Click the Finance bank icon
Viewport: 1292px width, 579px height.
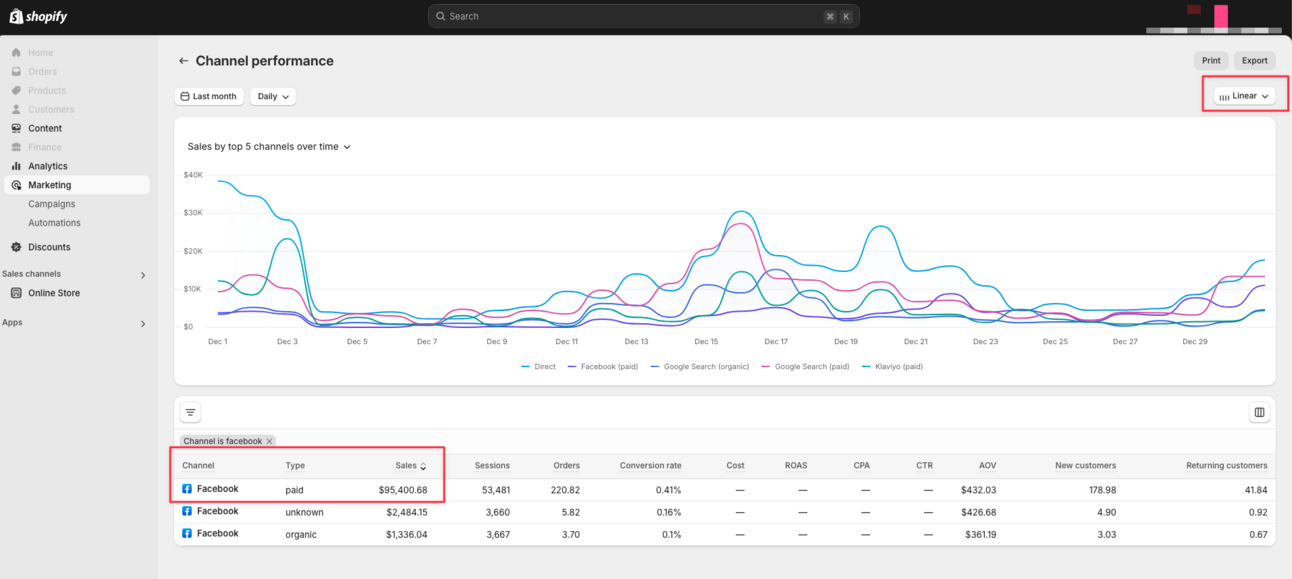16,148
